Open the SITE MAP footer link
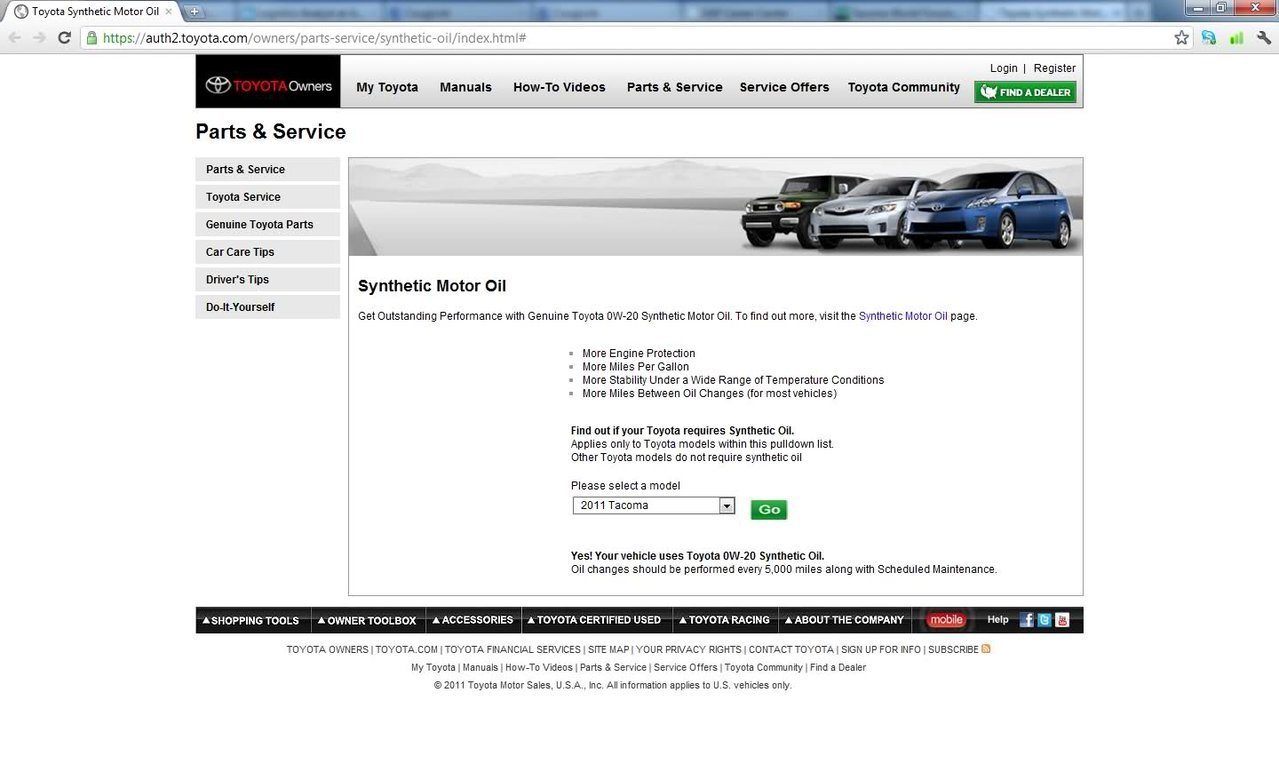The image size is (1279, 764). 609,650
